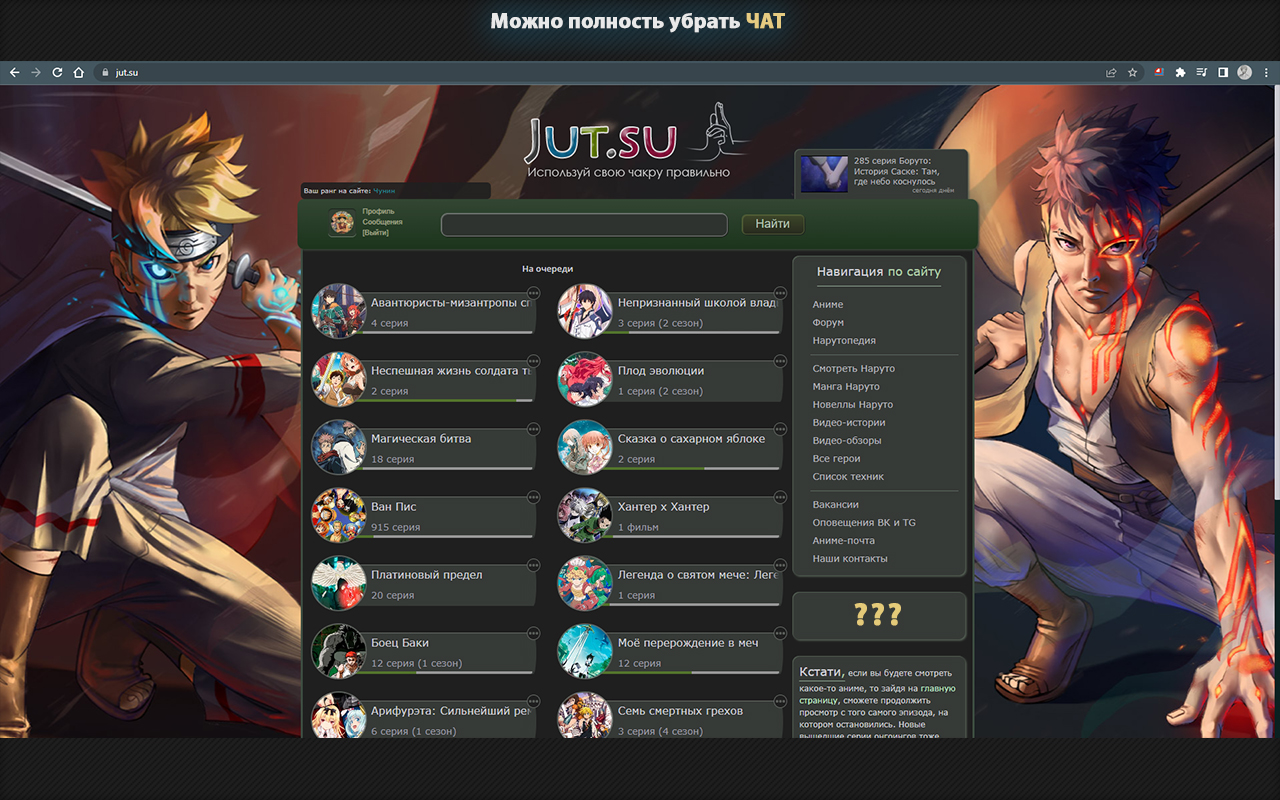Open the Магическая битва round thumbnail
The image size is (1280, 800).
point(339,447)
